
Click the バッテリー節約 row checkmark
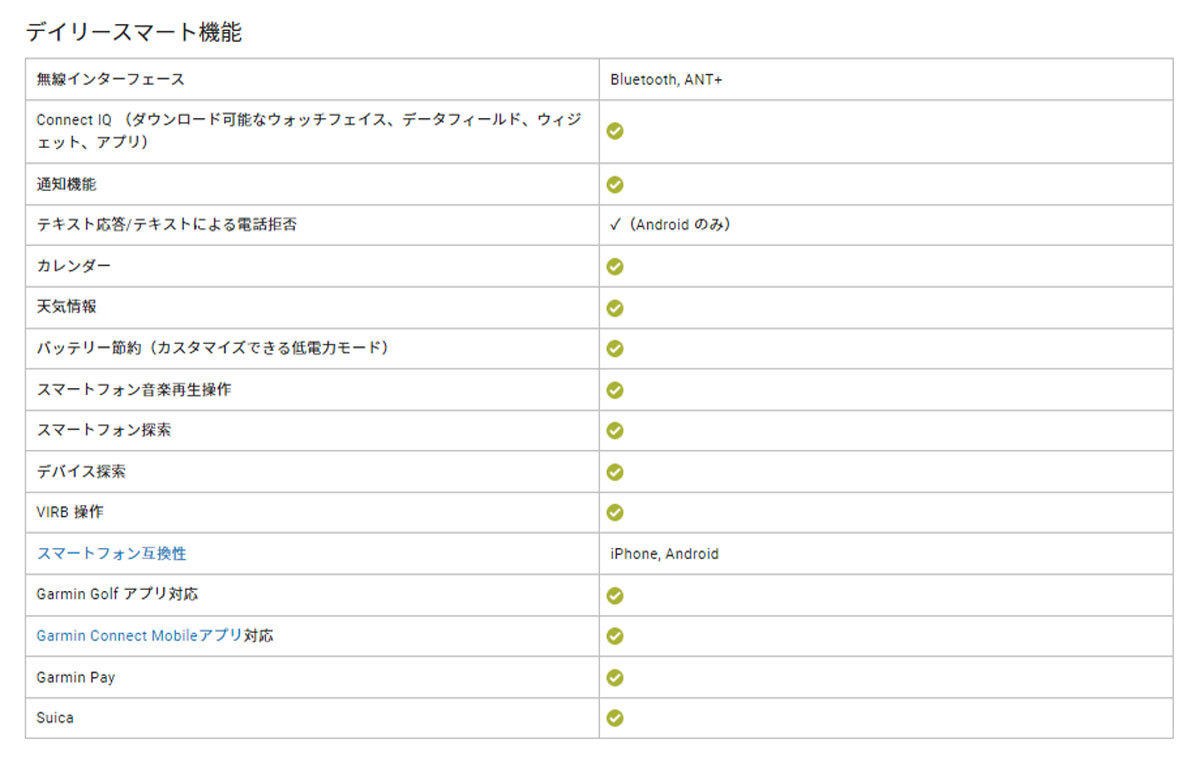click(x=615, y=348)
